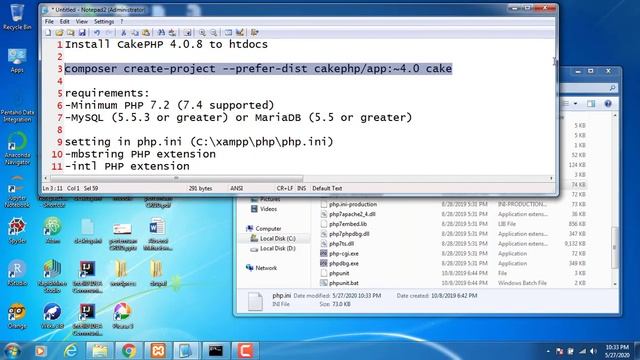Click 'INS' indicator in Notepad2 status bar
This screenshot has width=640, height=360.
tap(302, 189)
